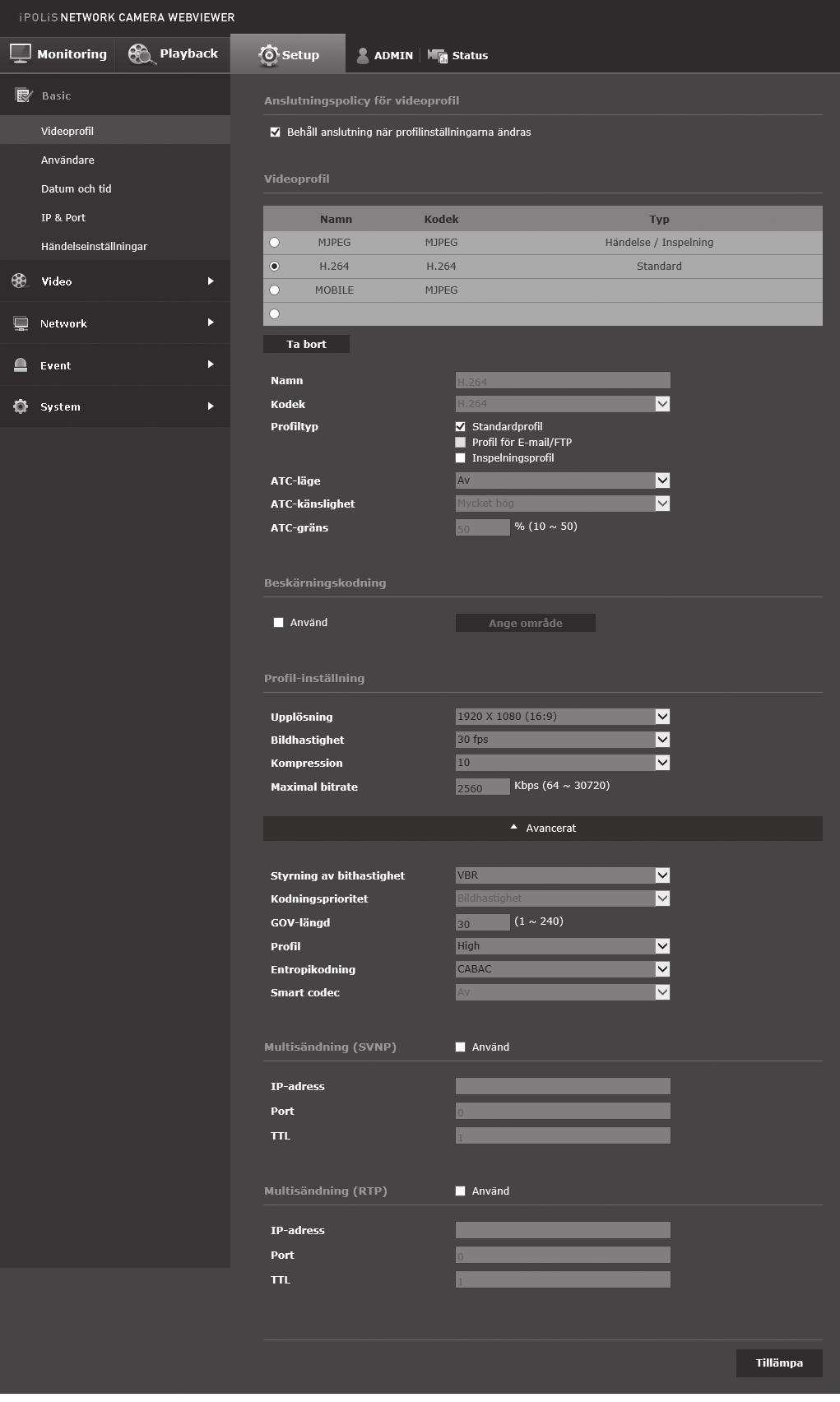Enable Använd for Multisändning (SVNP)
This screenshot has width=840, height=1402.
[461, 1047]
